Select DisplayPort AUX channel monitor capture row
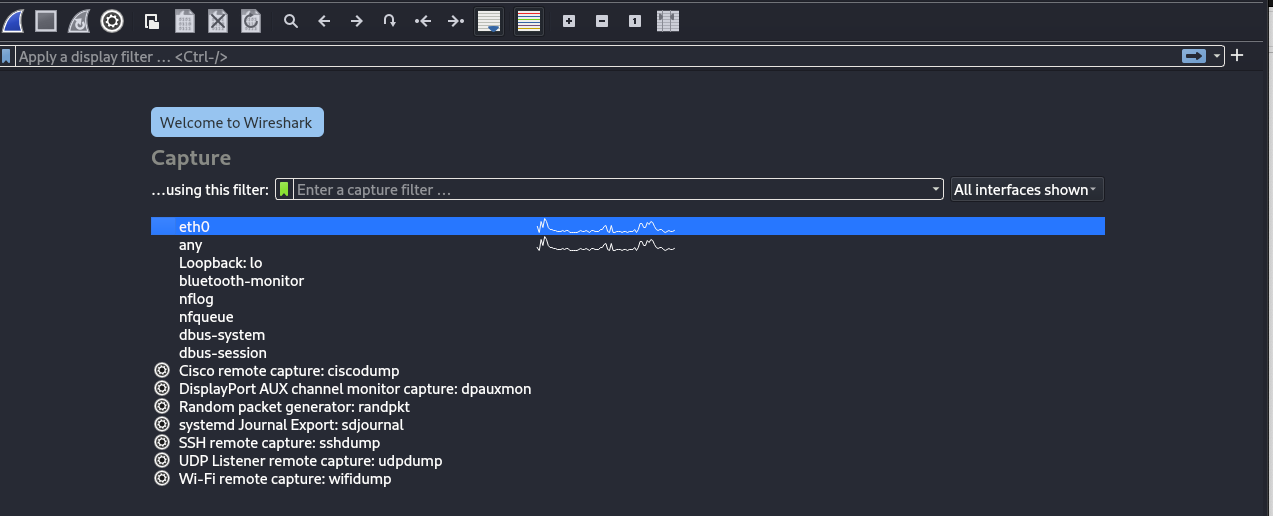Image resolution: width=1273 pixels, height=516 pixels. pyautogui.click(x=628, y=389)
